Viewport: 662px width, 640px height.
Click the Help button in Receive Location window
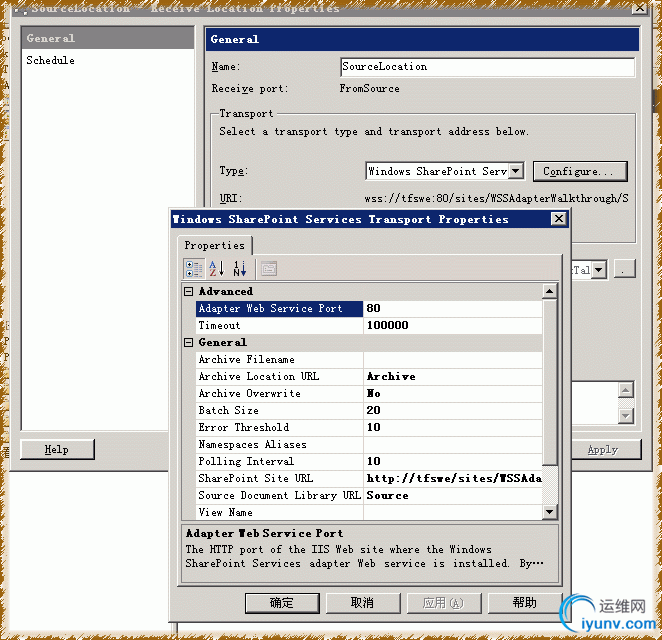pyautogui.click(x=57, y=450)
